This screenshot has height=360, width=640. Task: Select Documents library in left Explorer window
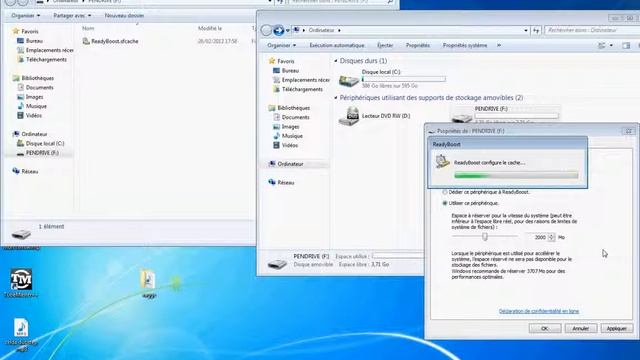point(35,87)
